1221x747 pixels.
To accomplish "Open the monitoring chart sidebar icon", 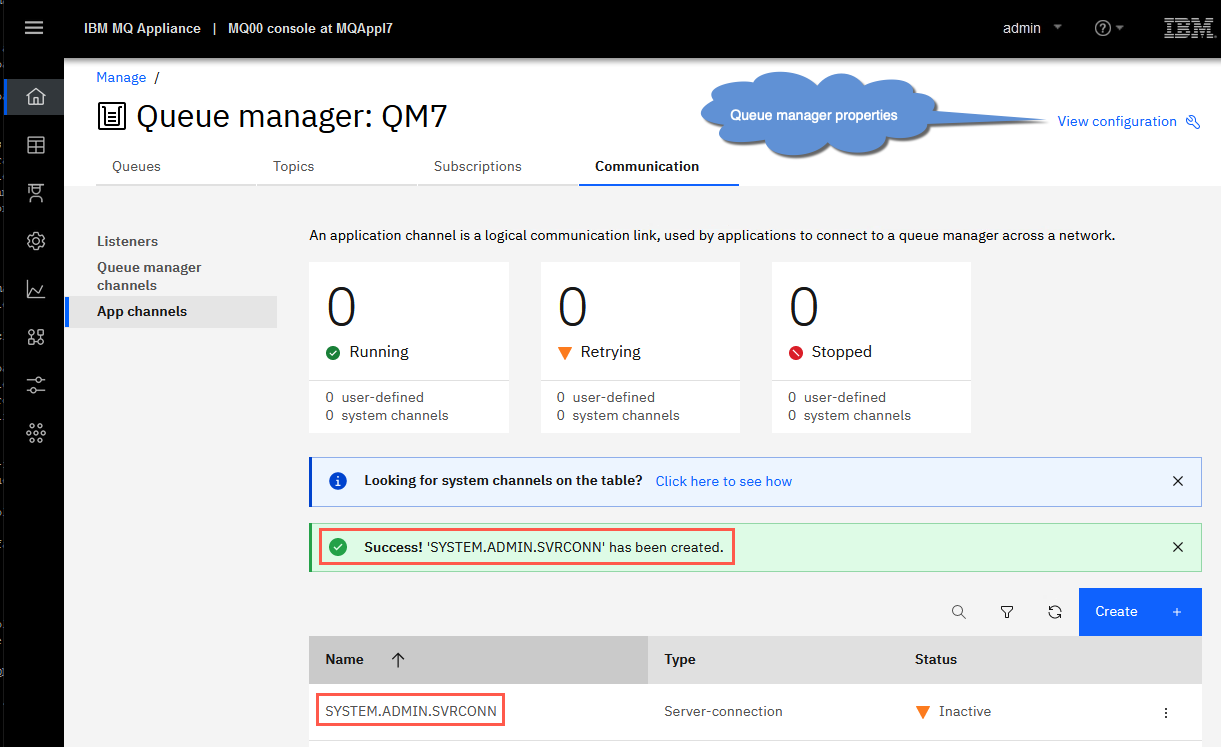I will [36, 289].
